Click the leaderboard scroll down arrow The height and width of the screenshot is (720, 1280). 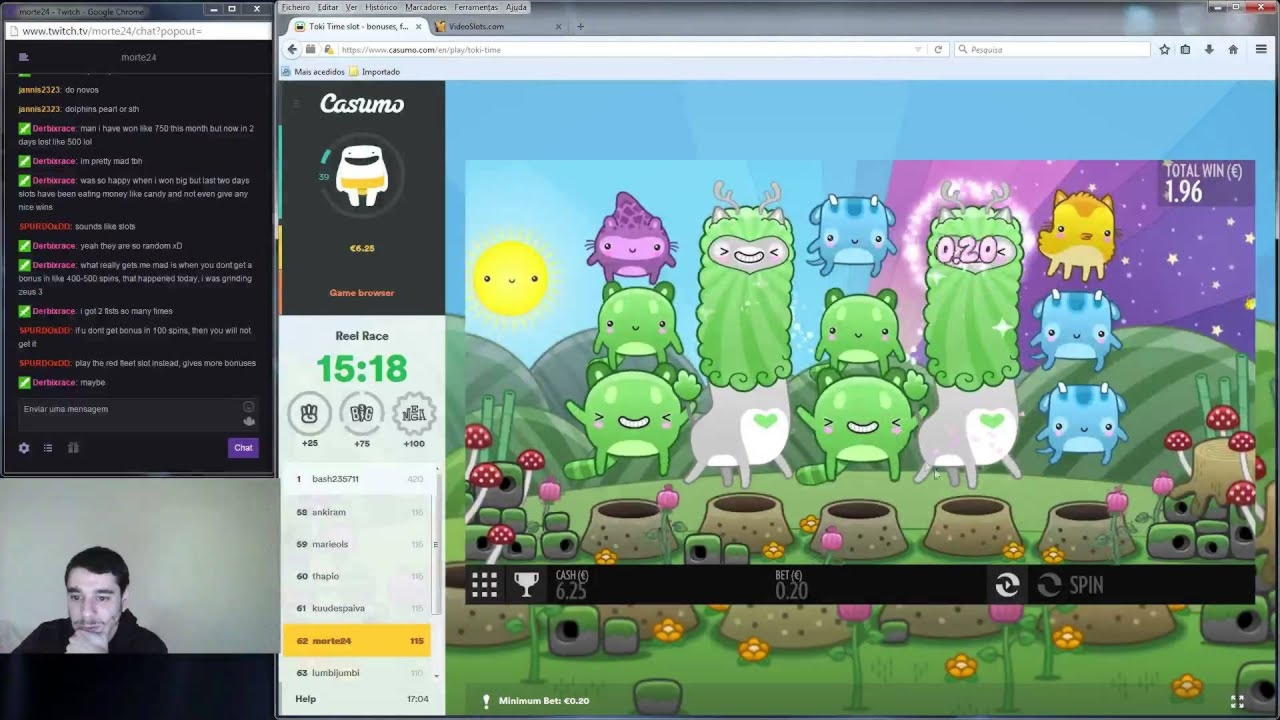coord(436,675)
